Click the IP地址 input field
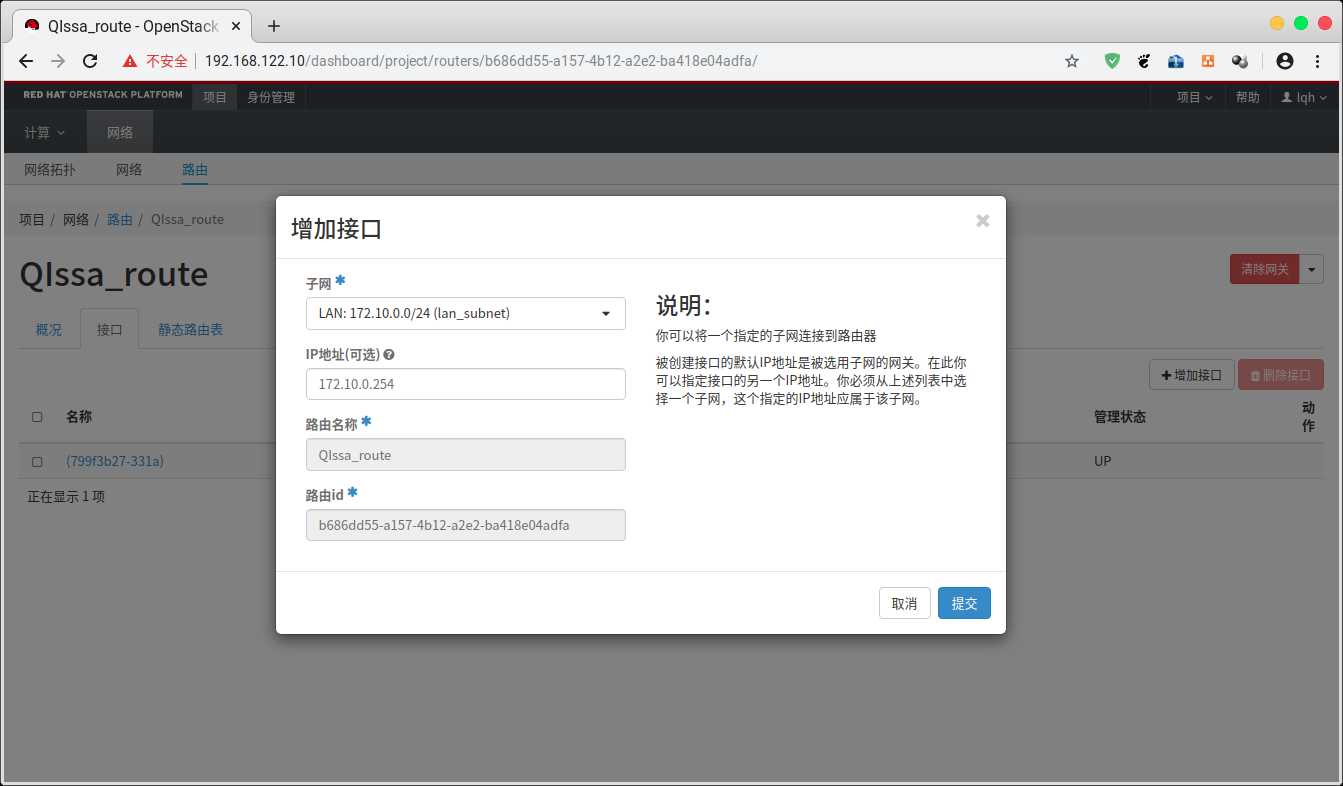 pos(465,384)
